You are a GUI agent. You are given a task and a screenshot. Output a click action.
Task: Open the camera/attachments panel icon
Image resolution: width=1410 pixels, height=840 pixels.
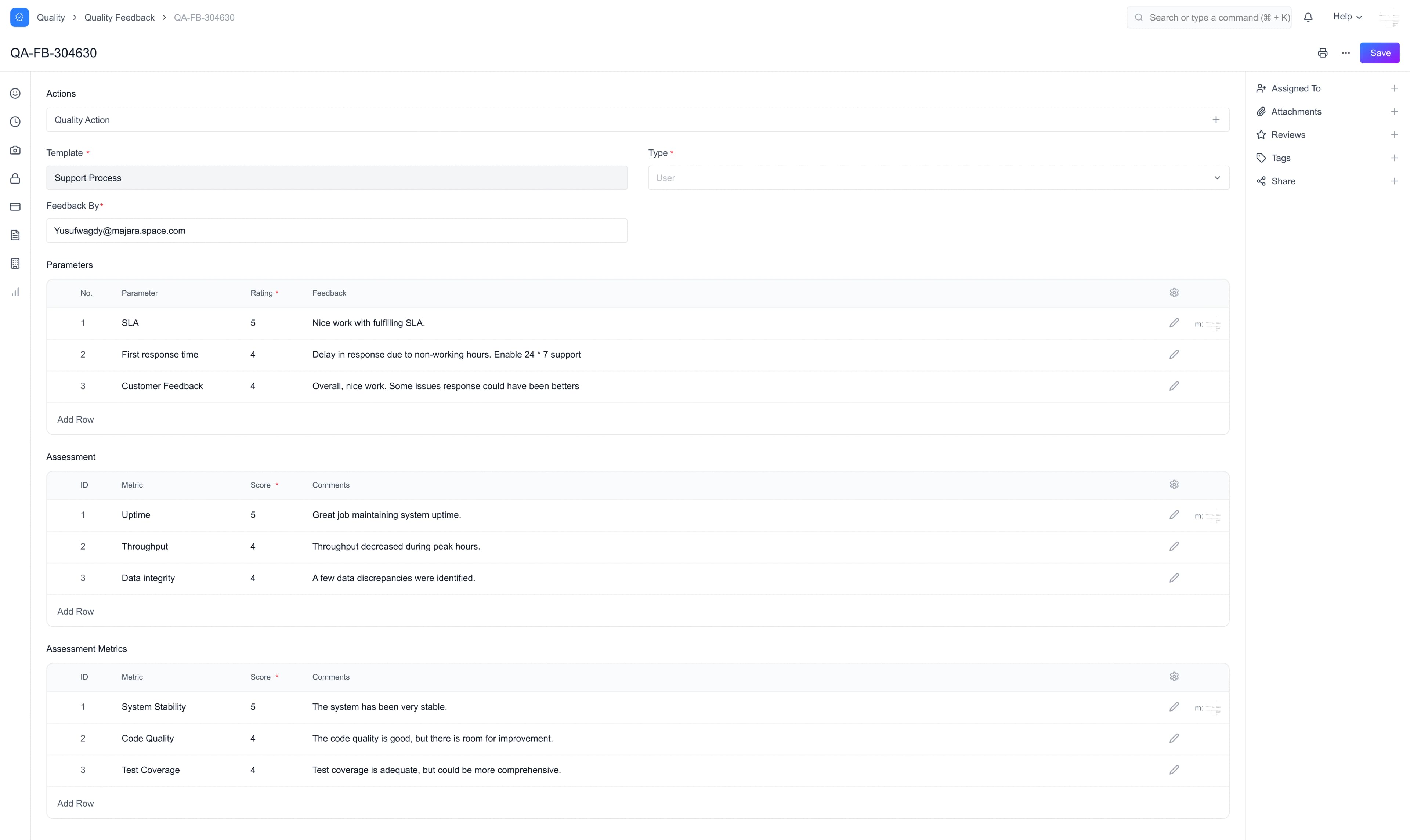[15, 150]
